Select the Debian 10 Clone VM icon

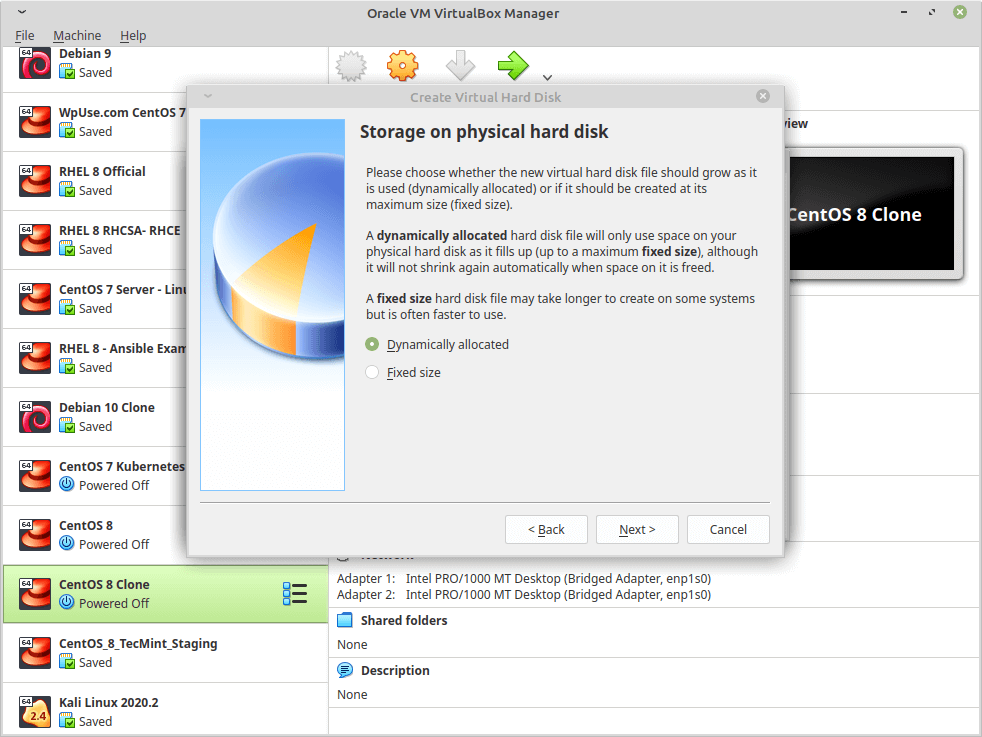click(34, 417)
